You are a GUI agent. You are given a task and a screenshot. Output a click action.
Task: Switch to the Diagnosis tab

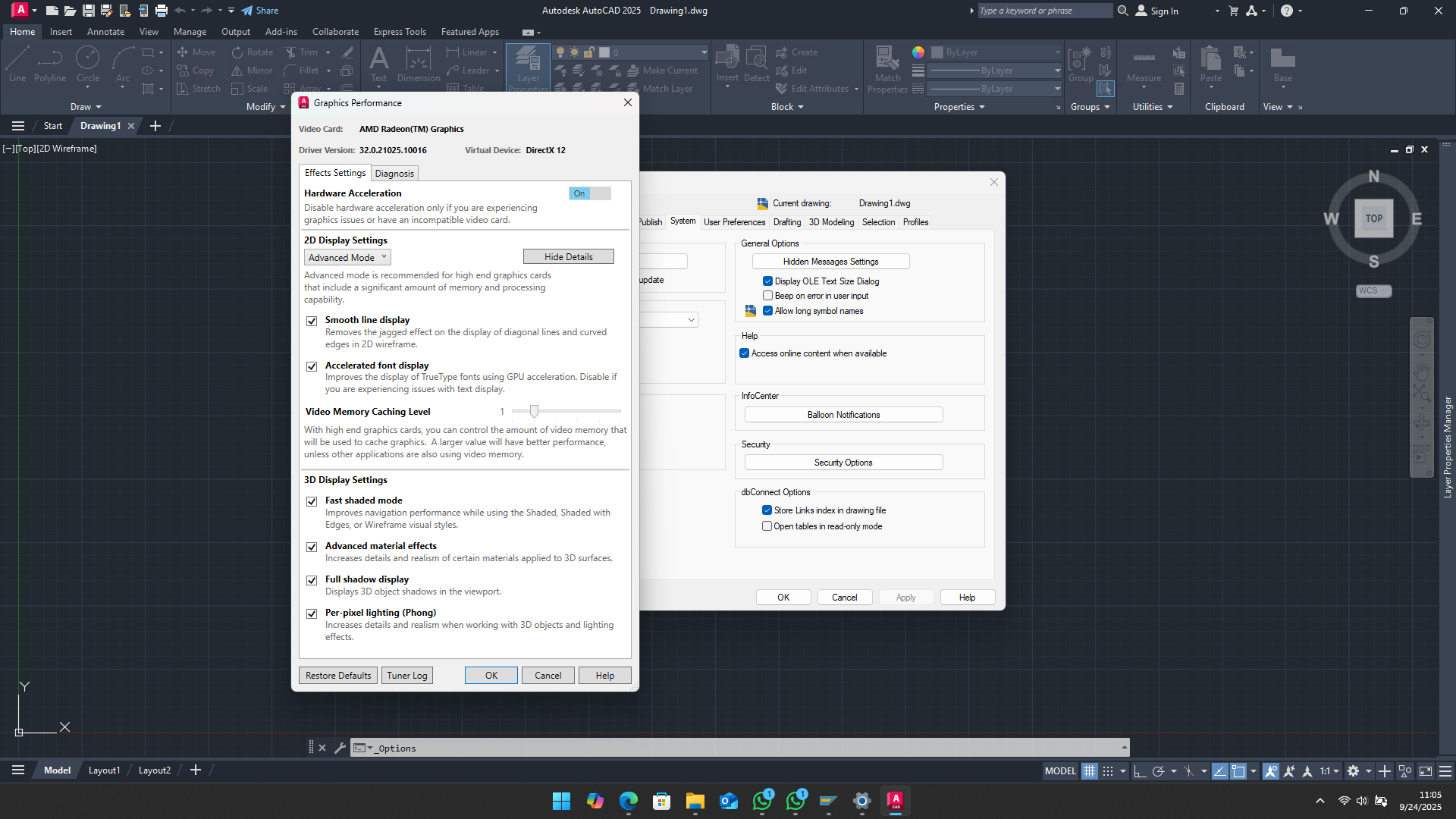(x=394, y=174)
